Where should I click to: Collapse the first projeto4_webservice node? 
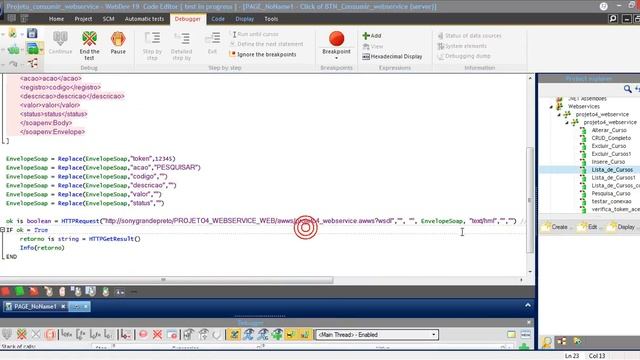click(x=559, y=115)
